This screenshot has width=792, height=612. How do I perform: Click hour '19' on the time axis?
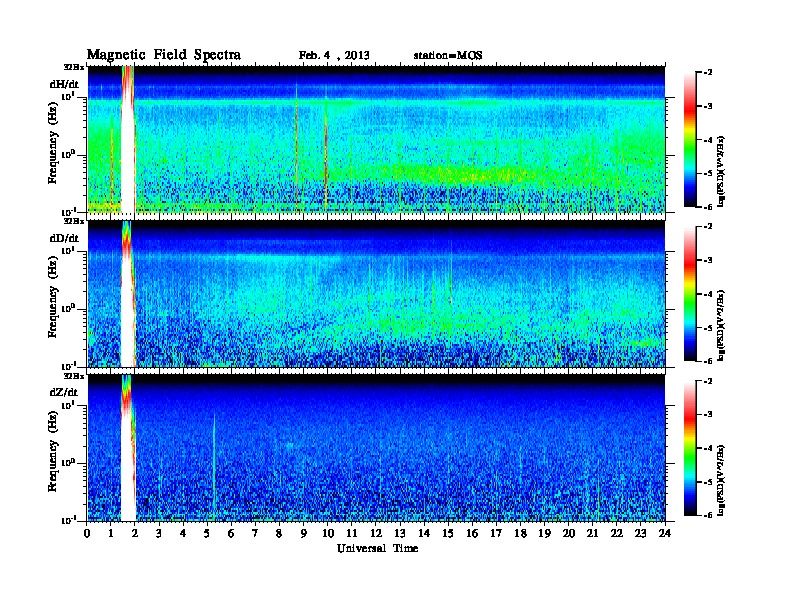(544, 533)
